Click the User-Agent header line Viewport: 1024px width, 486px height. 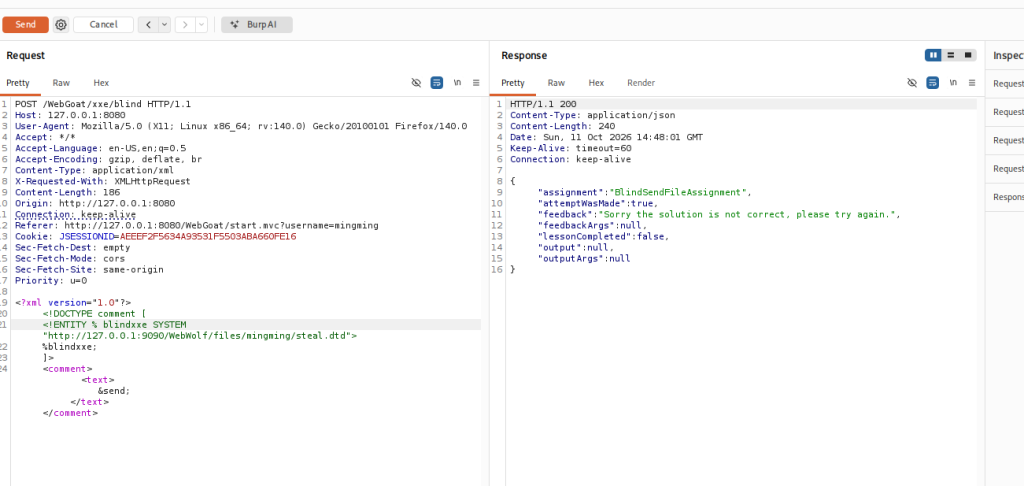click(x=241, y=126)
